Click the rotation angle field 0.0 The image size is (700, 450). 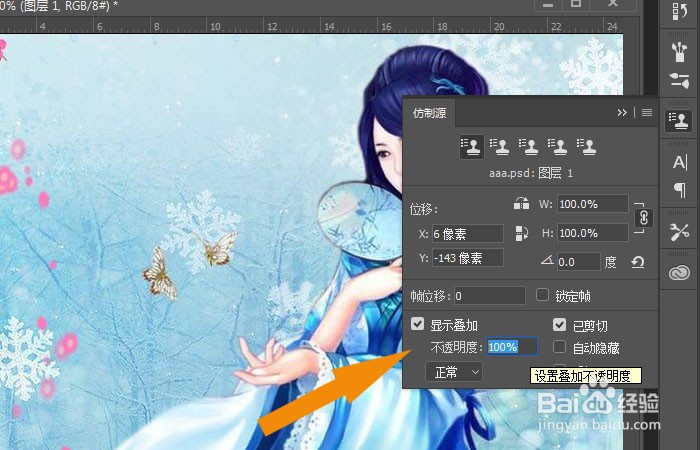tap(579, 262)
